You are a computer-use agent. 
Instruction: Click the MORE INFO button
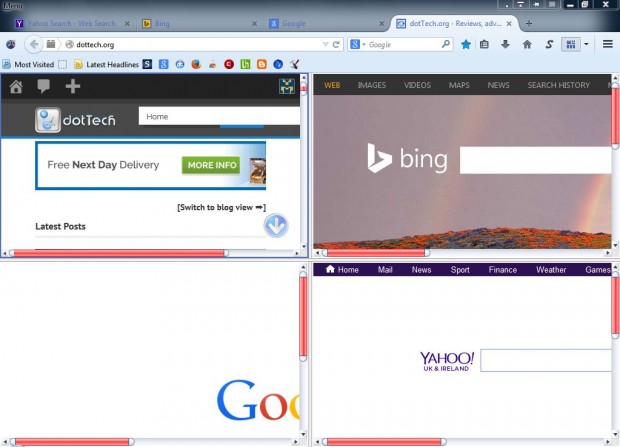211,165
